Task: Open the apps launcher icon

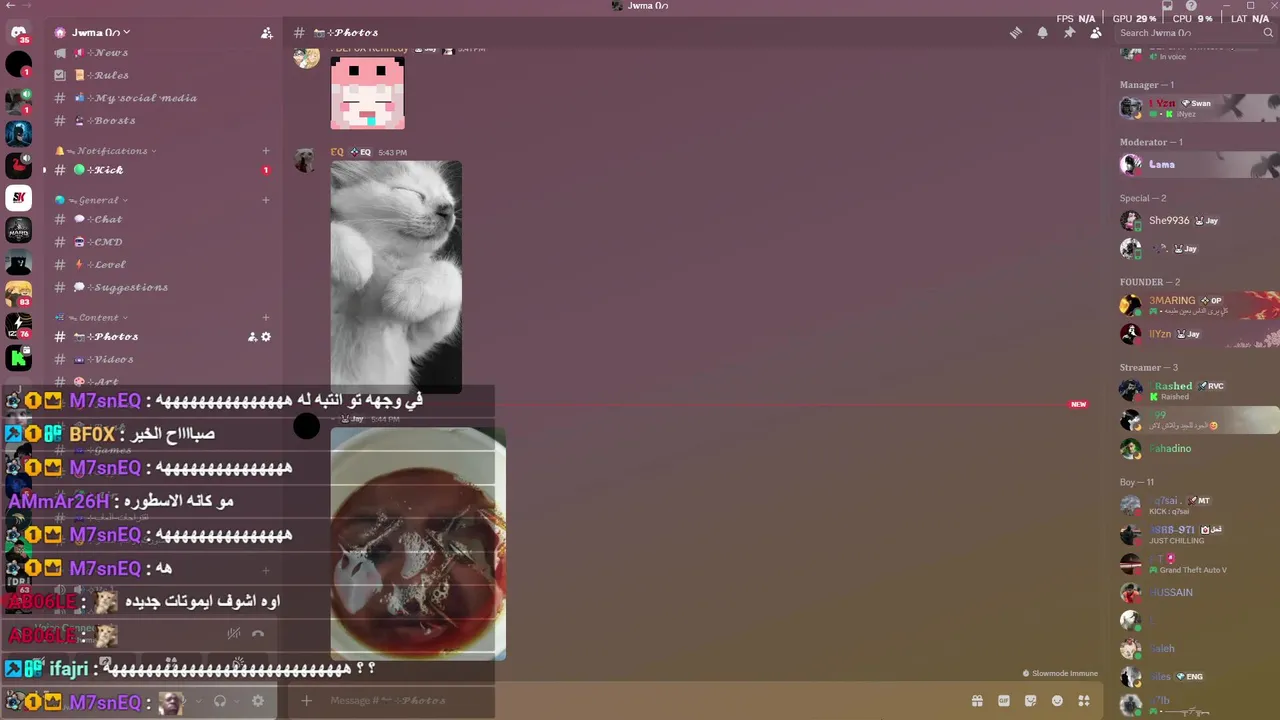Action: coord(1084,701)
